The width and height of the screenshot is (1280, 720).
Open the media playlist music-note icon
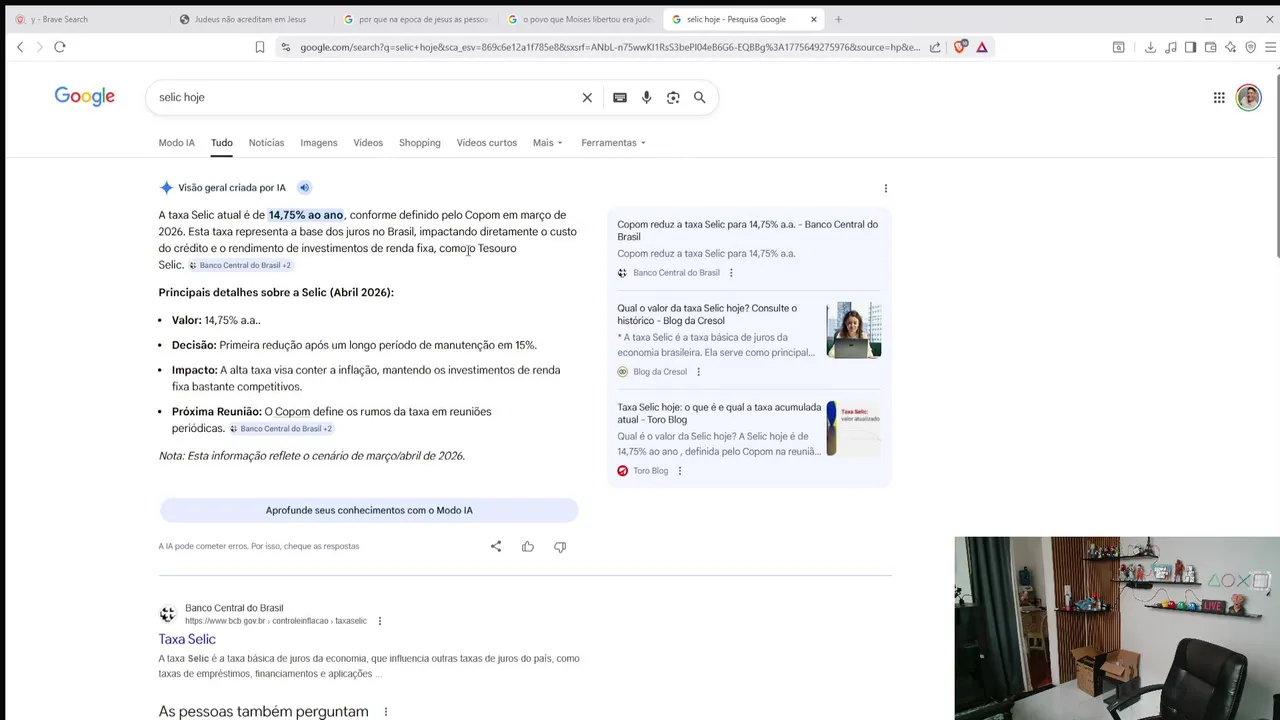click(x=1171, y=47)
